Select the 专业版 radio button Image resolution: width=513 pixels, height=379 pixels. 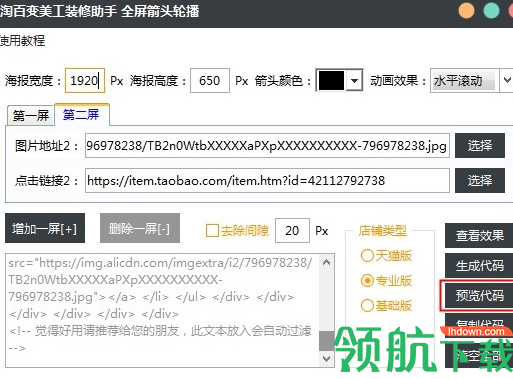point(367,281)
